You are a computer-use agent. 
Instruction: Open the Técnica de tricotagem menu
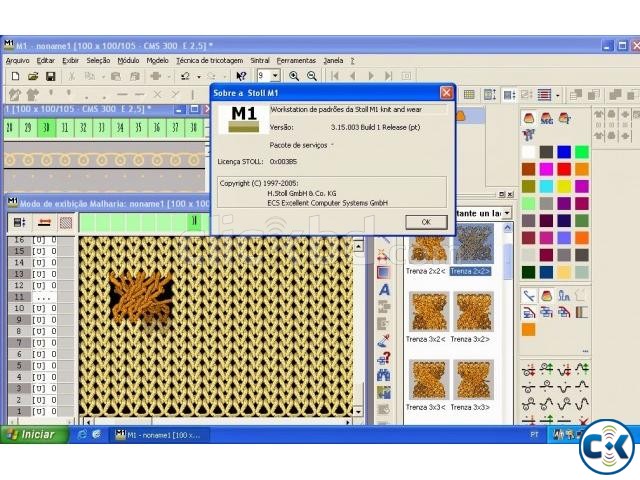point(209,60)
